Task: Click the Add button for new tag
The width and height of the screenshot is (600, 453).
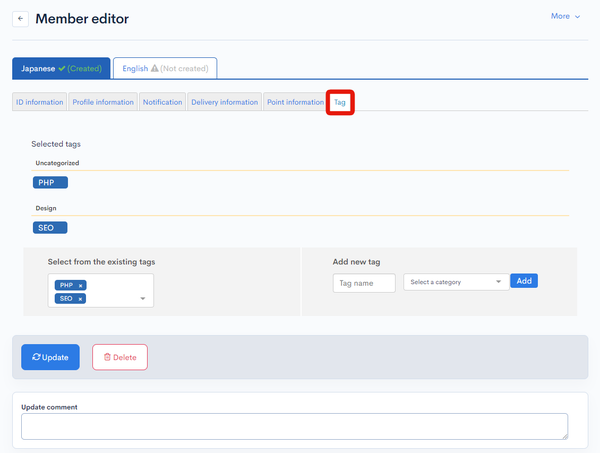Action: [x=524, y=281]
